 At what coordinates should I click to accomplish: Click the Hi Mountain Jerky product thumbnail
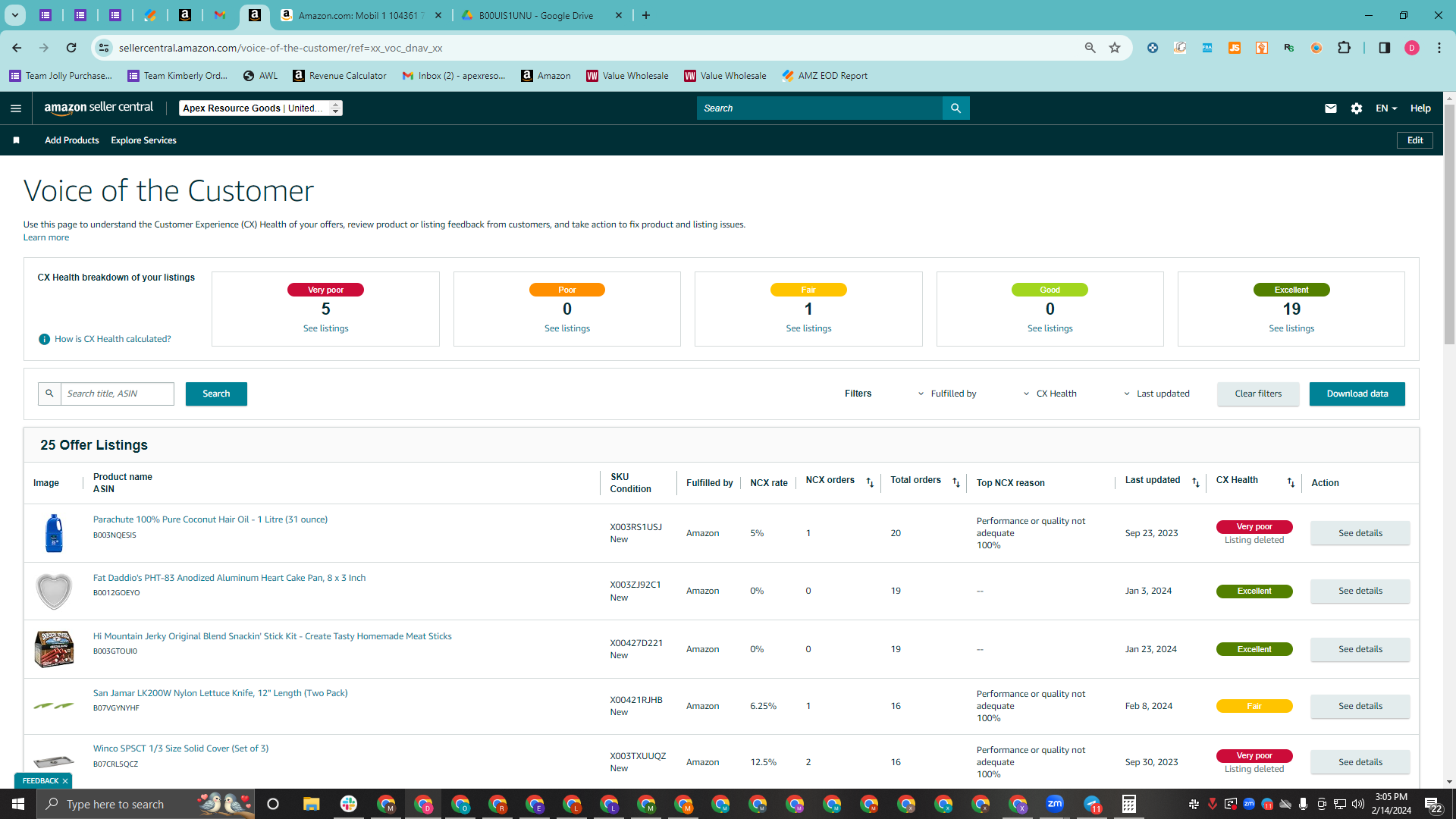54,649
